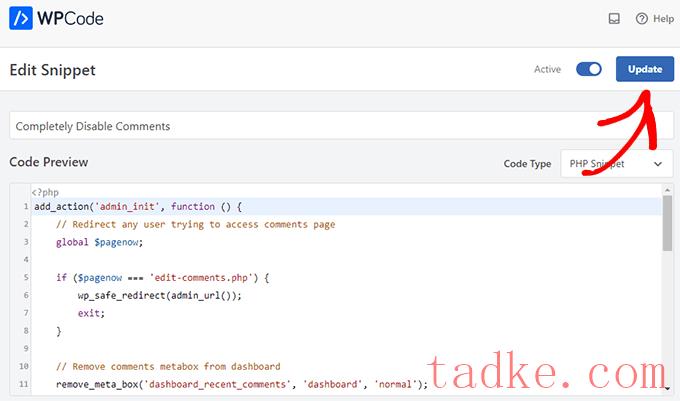
Task: Open the notifications inbox icon
Action: pyautogui.click(x=614, y=19)
